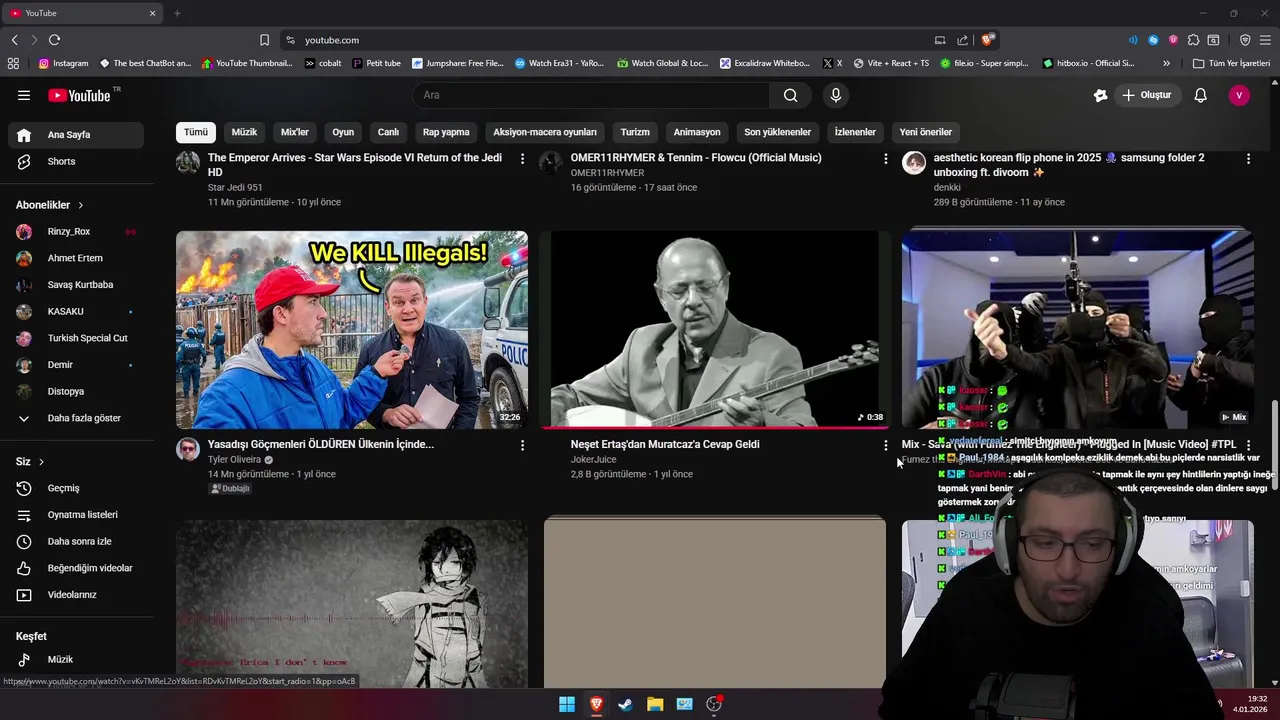
Task: Open more options for Neşet Ertaş video
Action: 885,445
